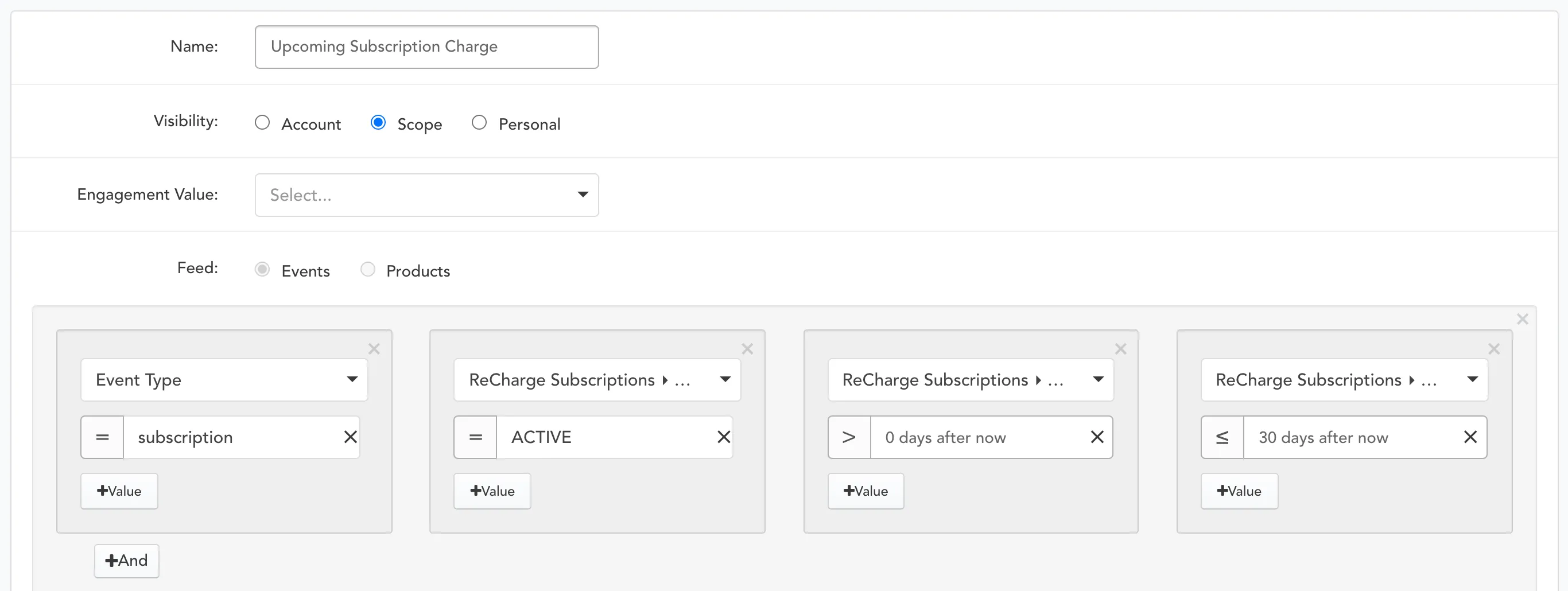
Task: Click the greater-than operator beside '0 days after now'
Action: pyautogui.click(x=849, y=437)
